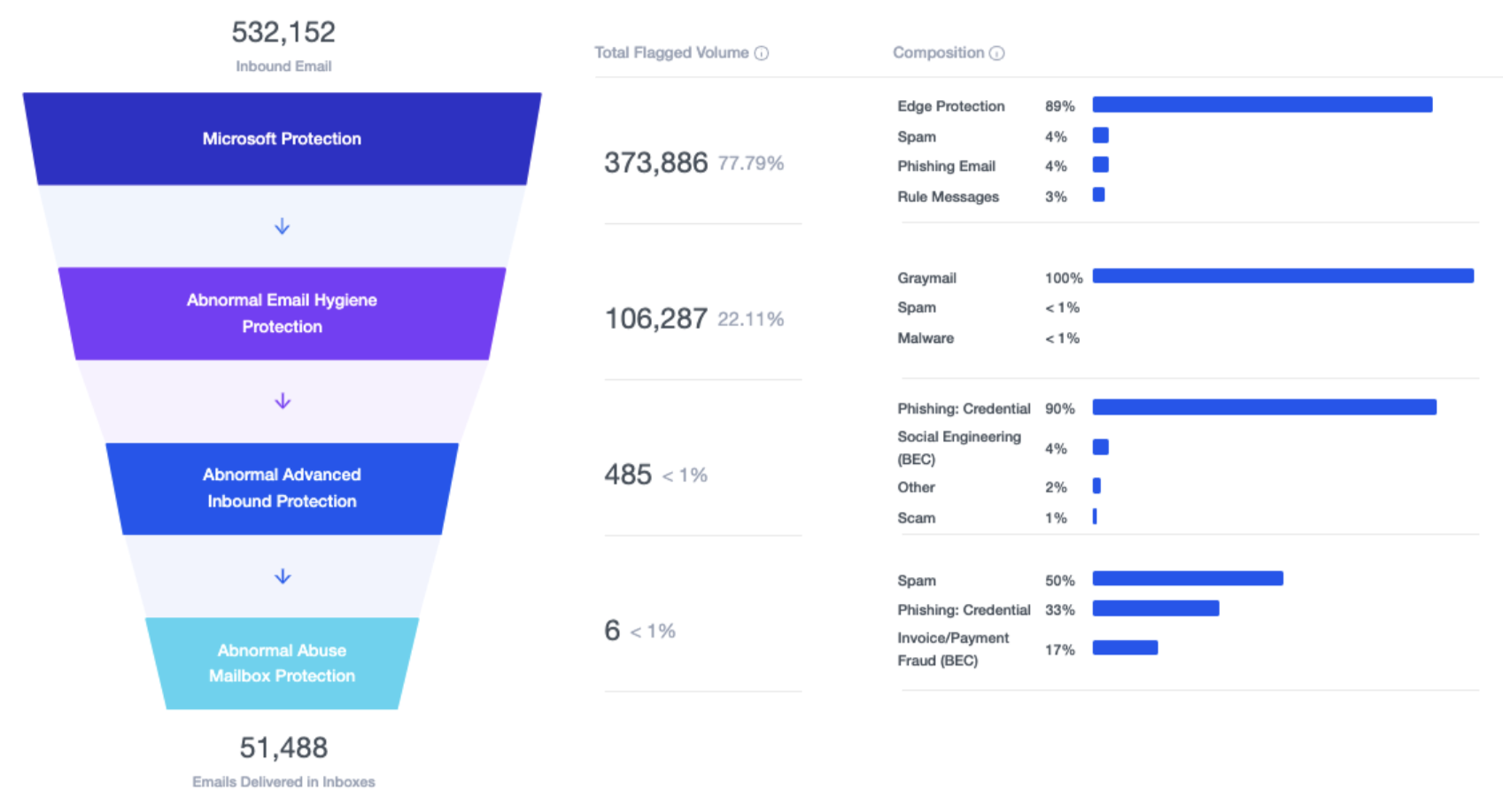The height and width of the screenshot is (812, 1503).
Task: Click the "Scam" composition label
Action: point(916,518)
